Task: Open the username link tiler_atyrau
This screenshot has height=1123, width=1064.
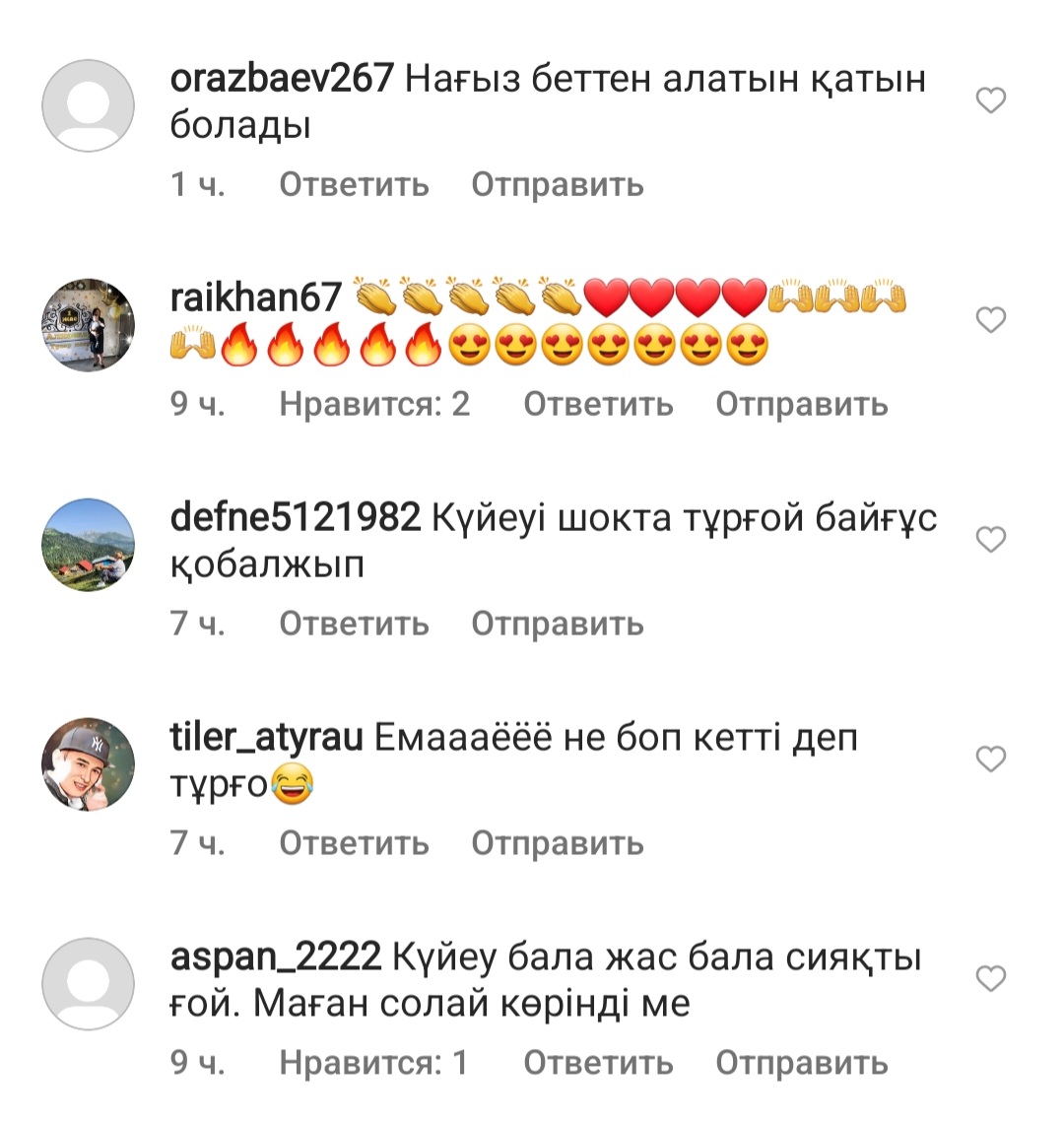Action: click(267, 739)
